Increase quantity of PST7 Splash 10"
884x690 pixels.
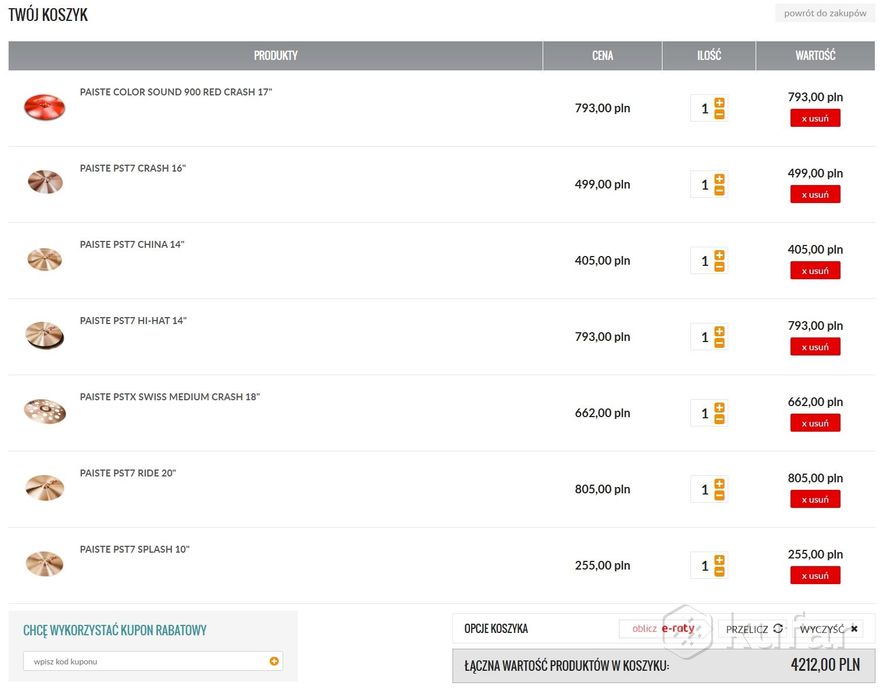click(719, 559)
